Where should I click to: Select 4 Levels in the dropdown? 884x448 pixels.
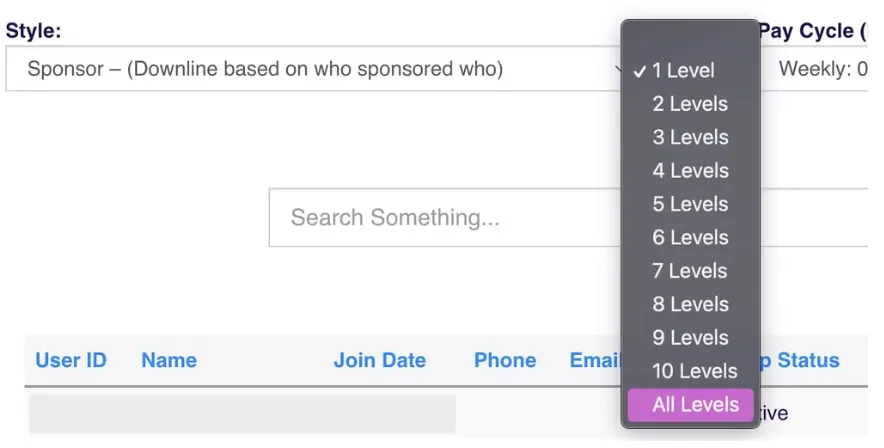tap(690, 171)
